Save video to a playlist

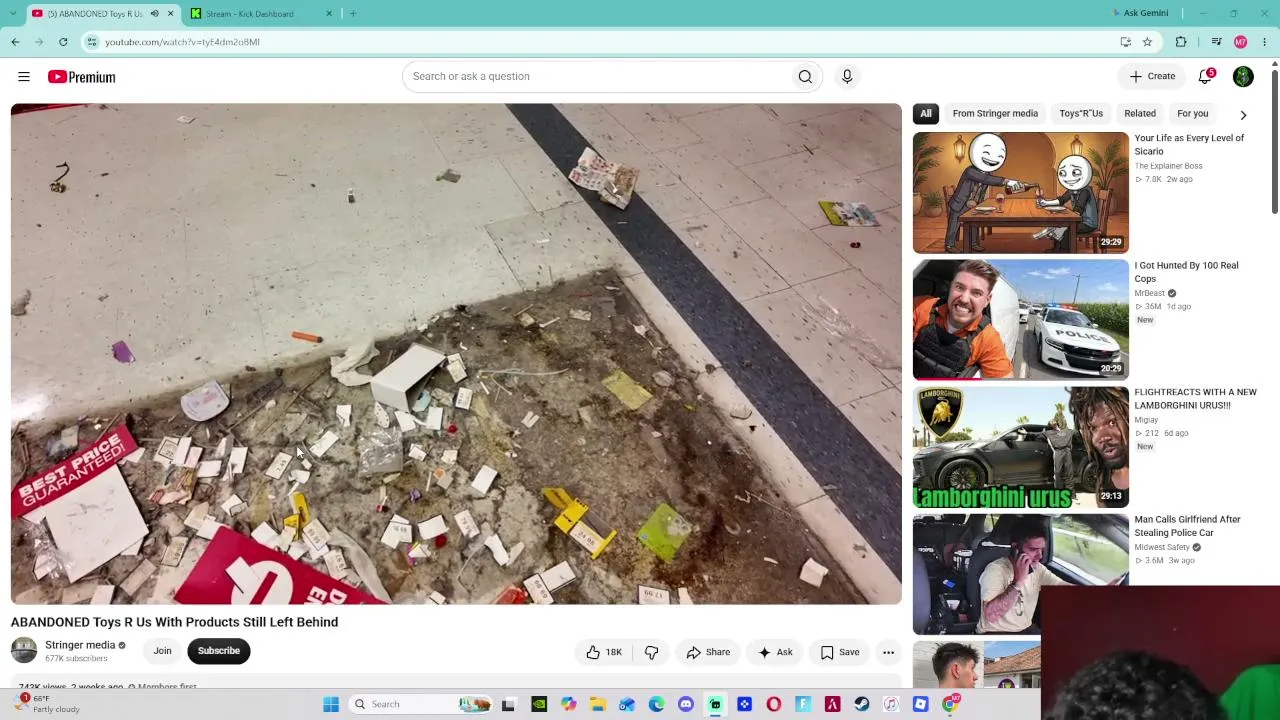coord(840,652)
